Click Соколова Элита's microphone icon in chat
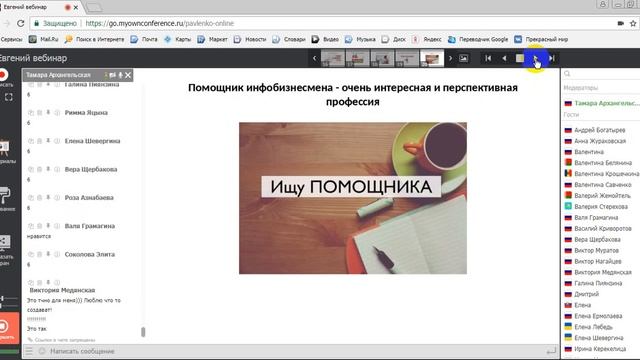Viewport: 640px width, 360px height. (48, 254)
